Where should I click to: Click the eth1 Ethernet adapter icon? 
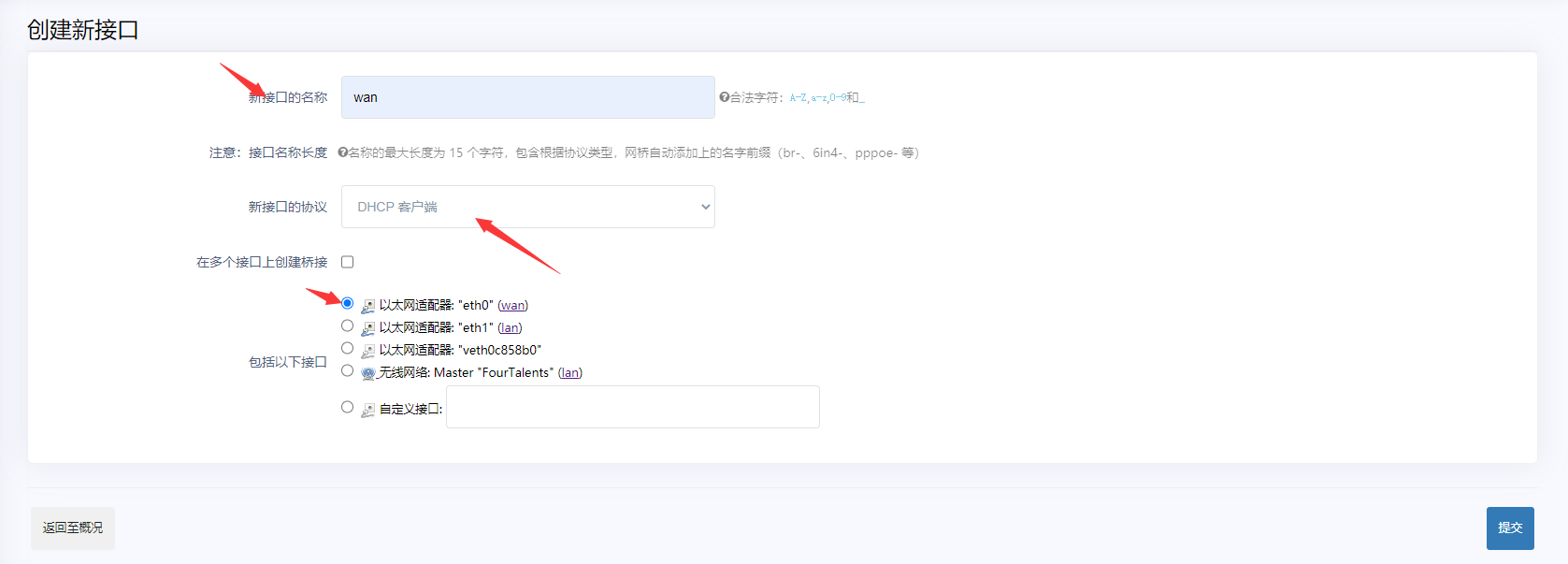pos(368,328)
